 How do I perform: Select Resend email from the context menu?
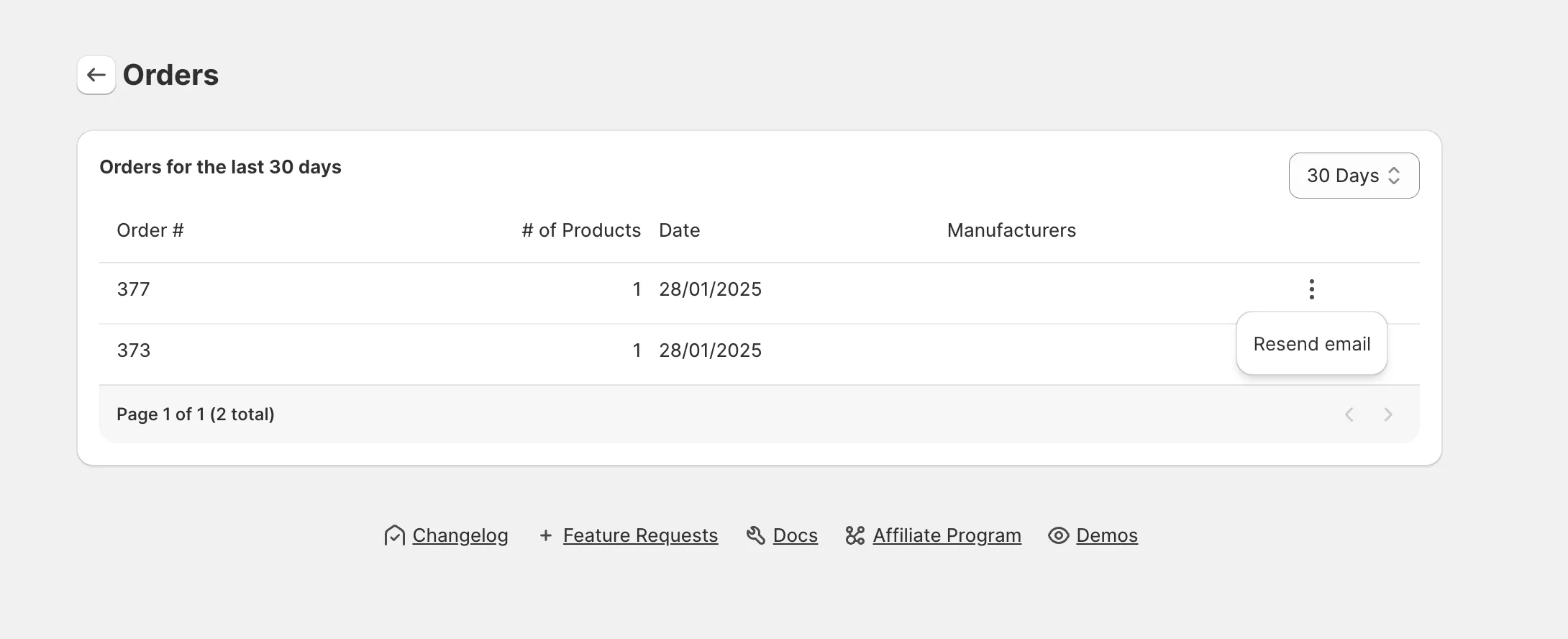tap(1311, 343)
